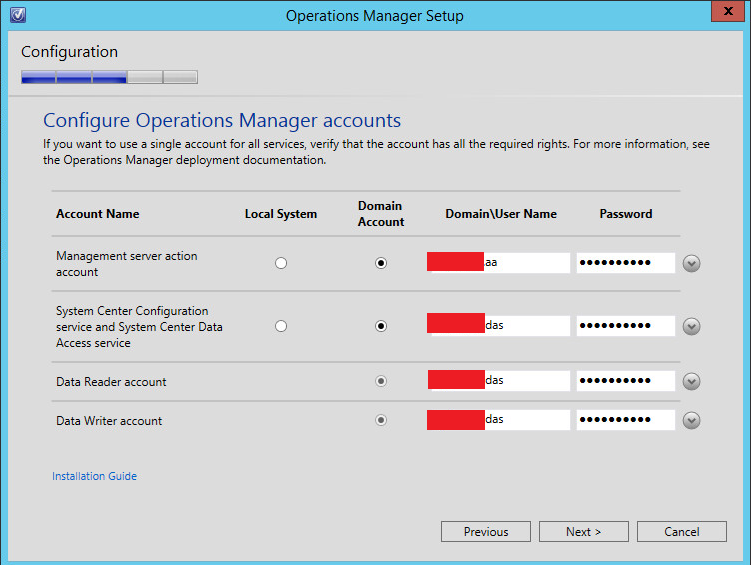Screen dimensions: 751x565
Task: Click the 'Configuration' step title
Action: (x=69, y=52)
